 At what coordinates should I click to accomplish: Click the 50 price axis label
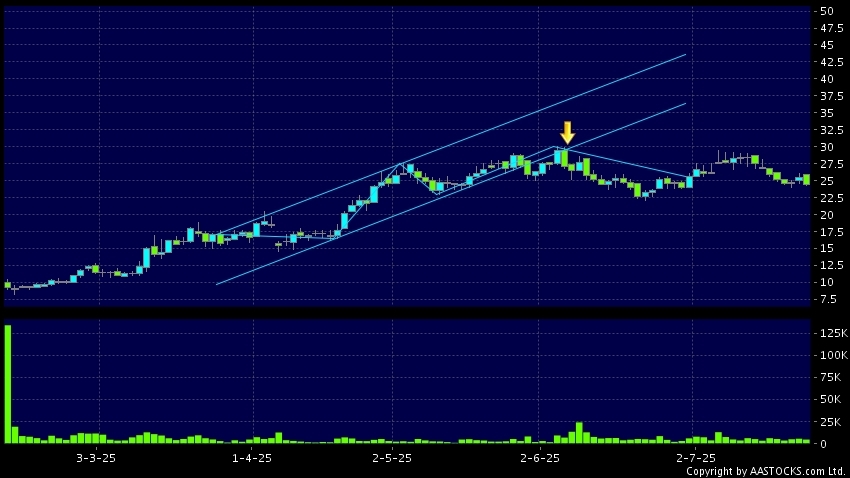pyautogui.click(x=827, y=11)
